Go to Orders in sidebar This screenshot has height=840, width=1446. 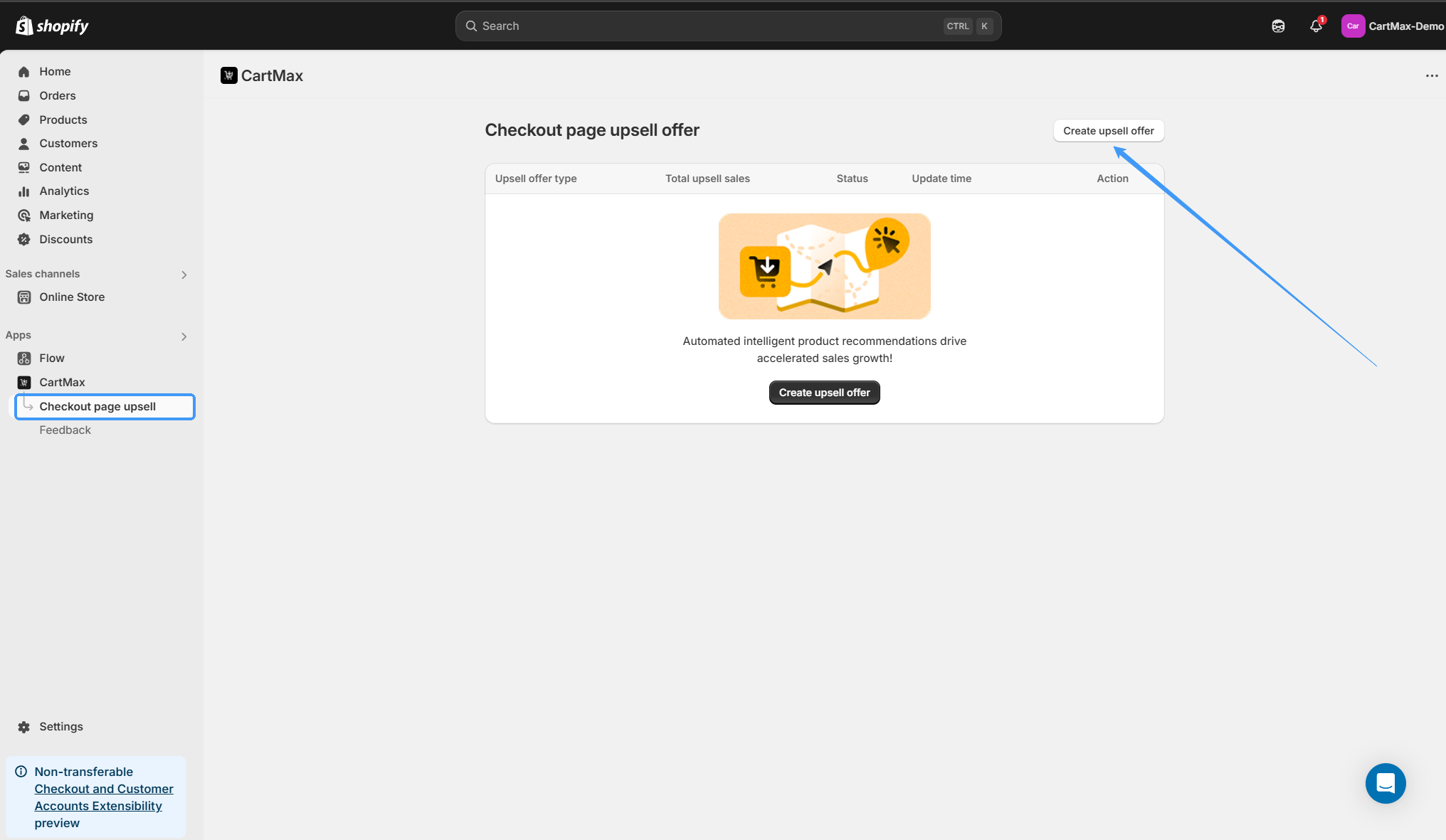pos(58,95)
